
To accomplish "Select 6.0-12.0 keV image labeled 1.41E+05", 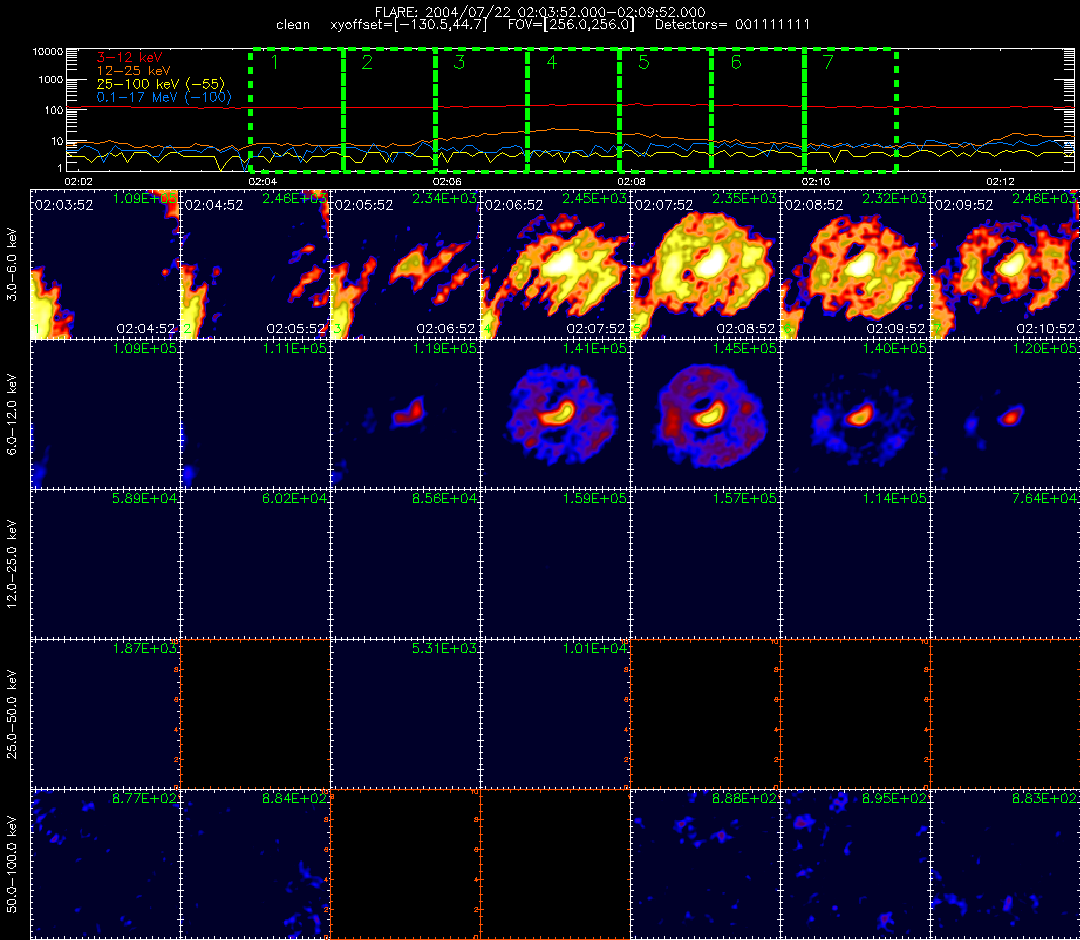I will (x=555, y=415).
